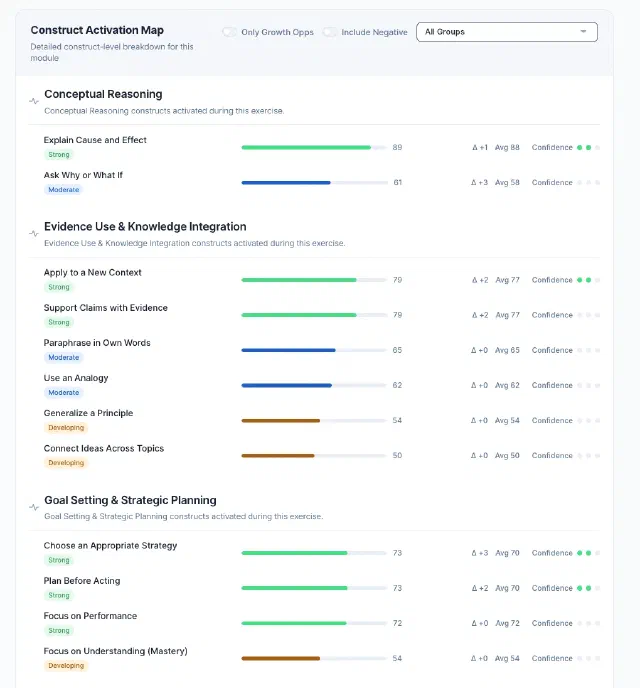Collapse the Goal Setting & Strategic Planning heading
Screen dimensions: 640x688
(130, 500)
